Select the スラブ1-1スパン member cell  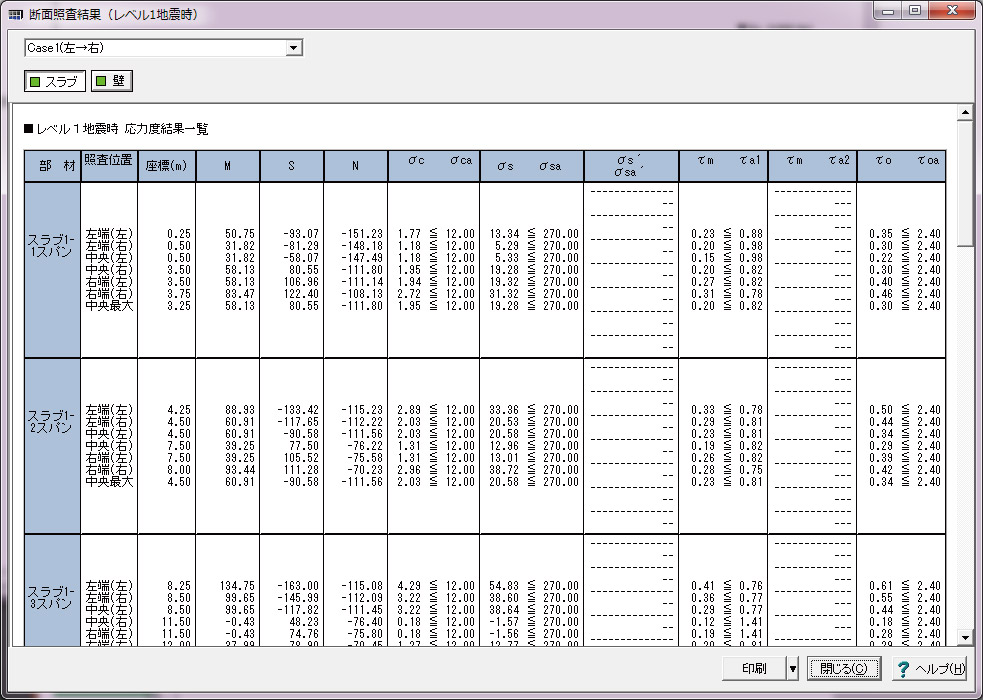click(x=53, y=270)
